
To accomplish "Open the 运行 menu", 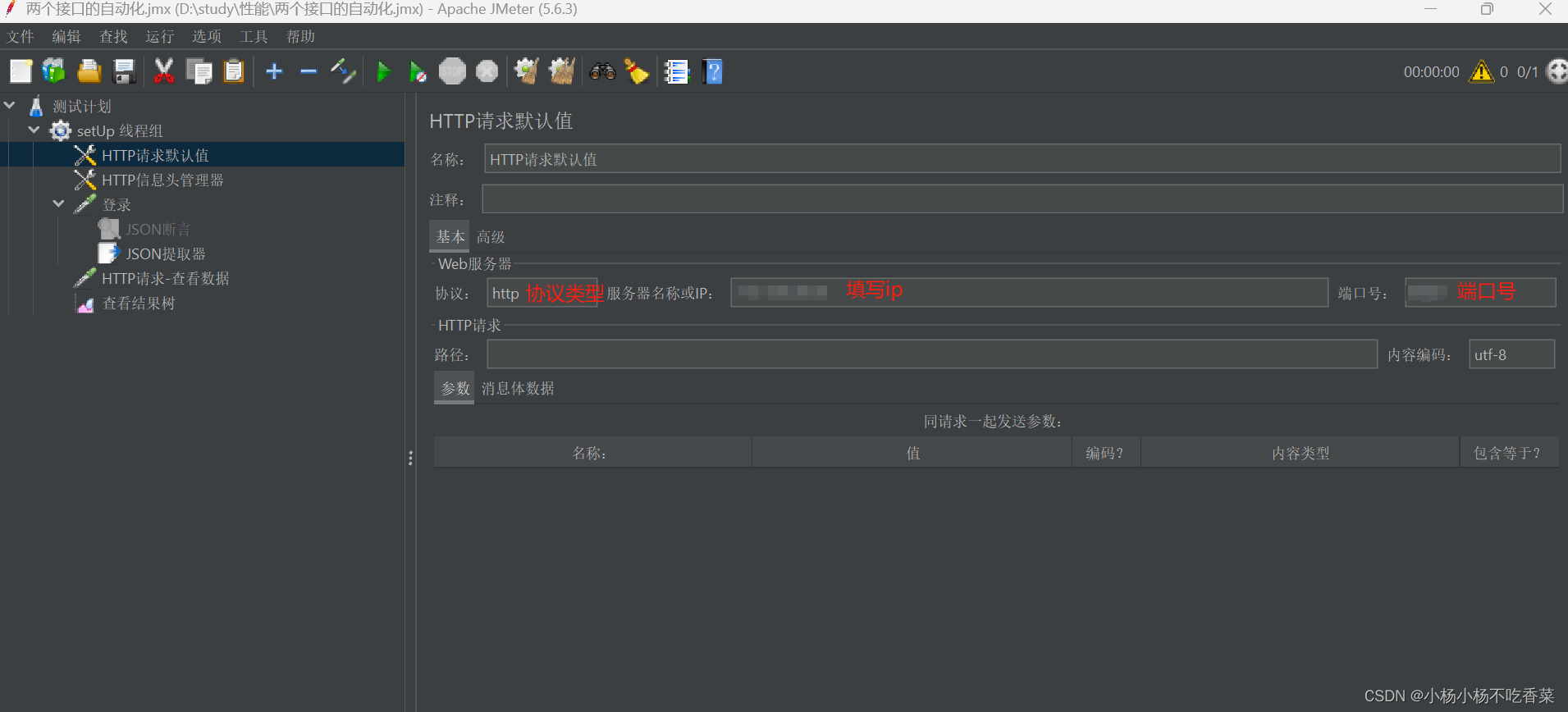I will pyautogui.click(x=160, y=36).
